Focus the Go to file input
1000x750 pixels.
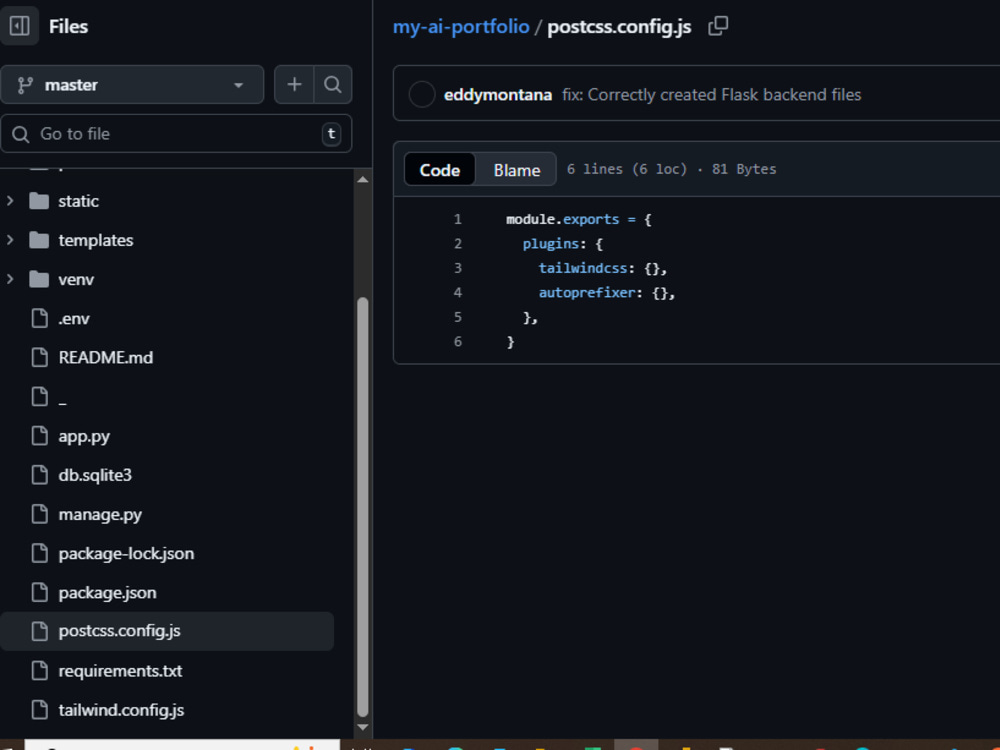coord(176,134)
